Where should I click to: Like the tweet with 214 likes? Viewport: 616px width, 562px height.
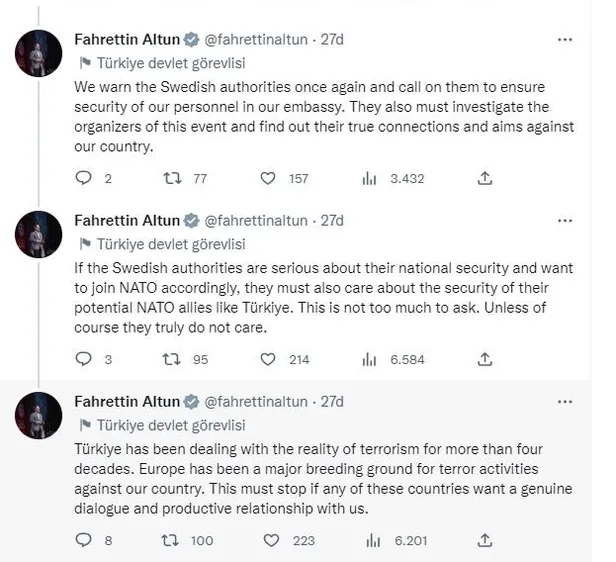[x=268, y=358]
